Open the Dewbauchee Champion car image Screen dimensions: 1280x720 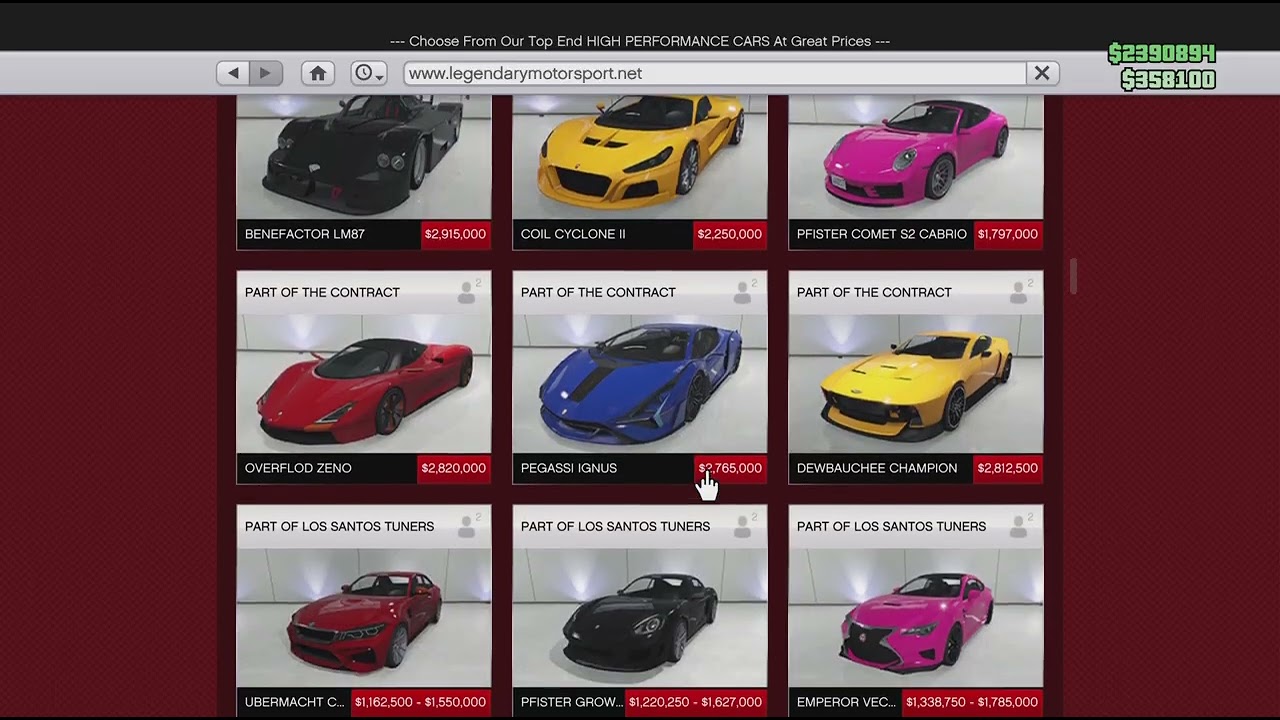point(916,384)
